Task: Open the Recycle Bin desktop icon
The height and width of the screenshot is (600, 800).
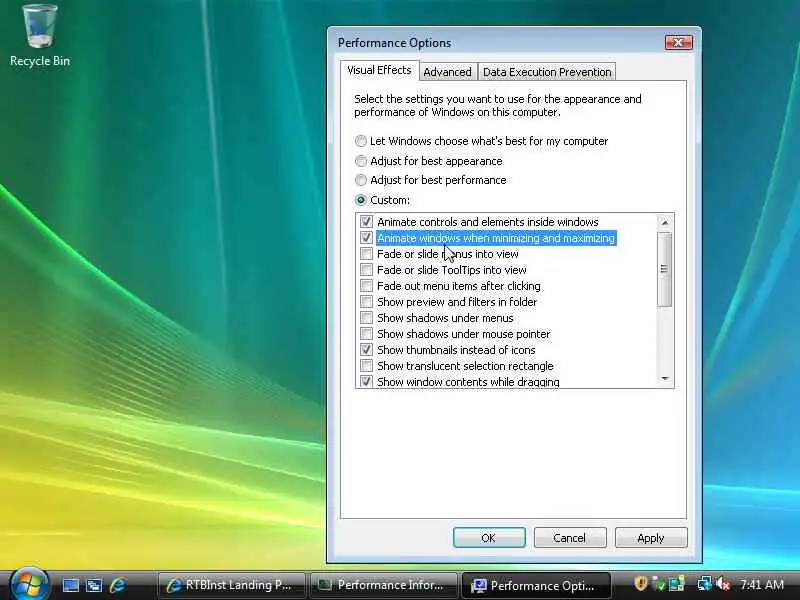Action: coord(40,36)
